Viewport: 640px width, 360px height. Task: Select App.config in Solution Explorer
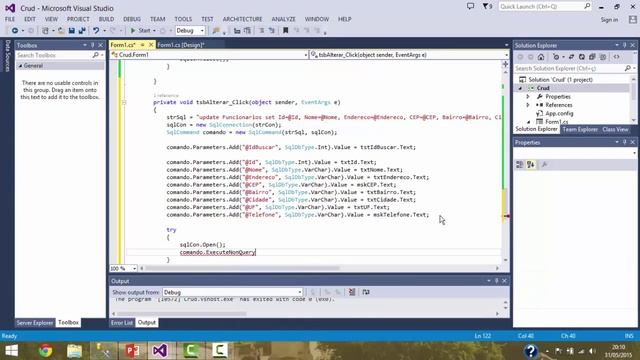point(559,113)
